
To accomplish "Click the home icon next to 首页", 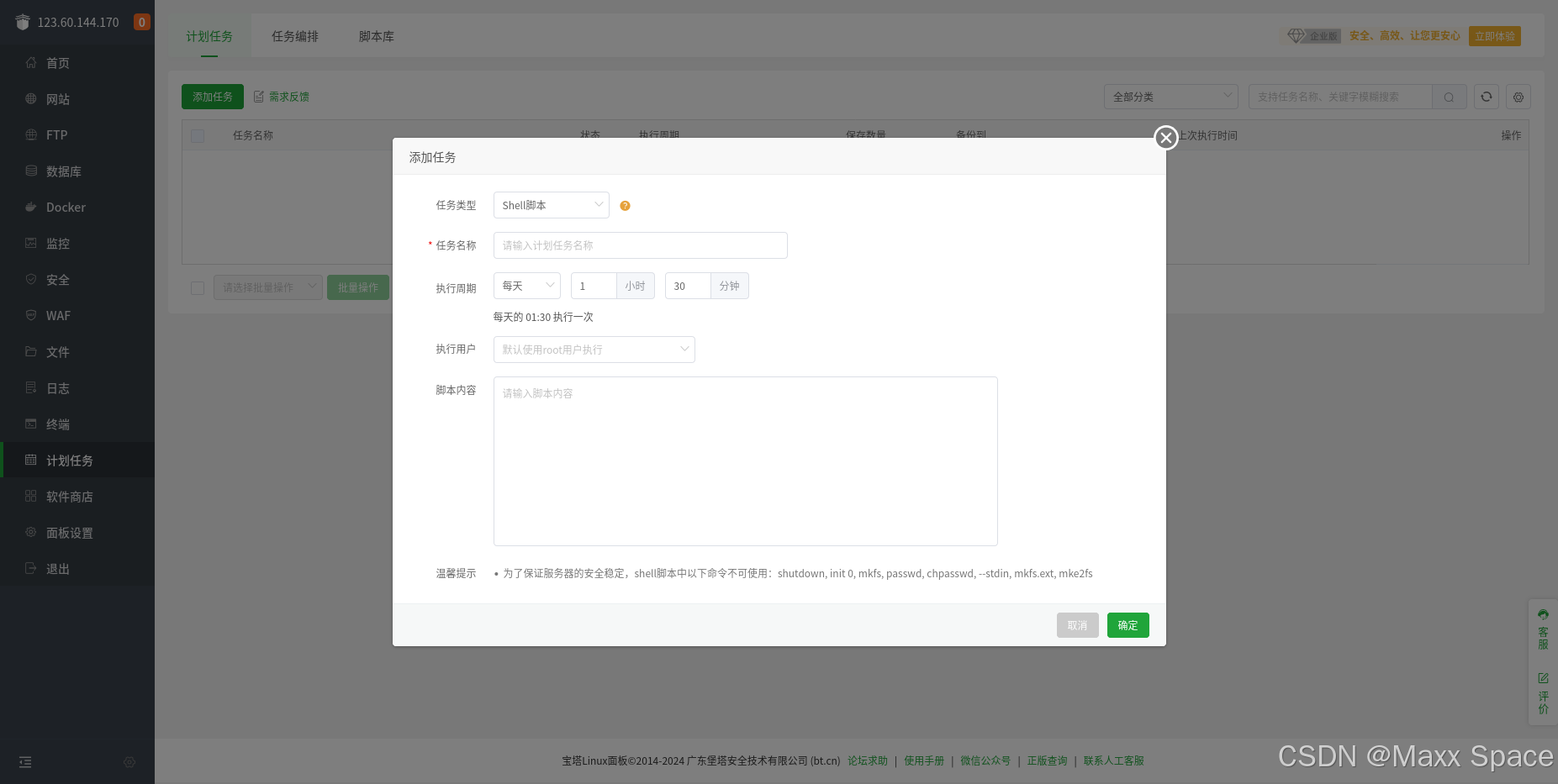I will pyautogui.click(x=31, y=62).
